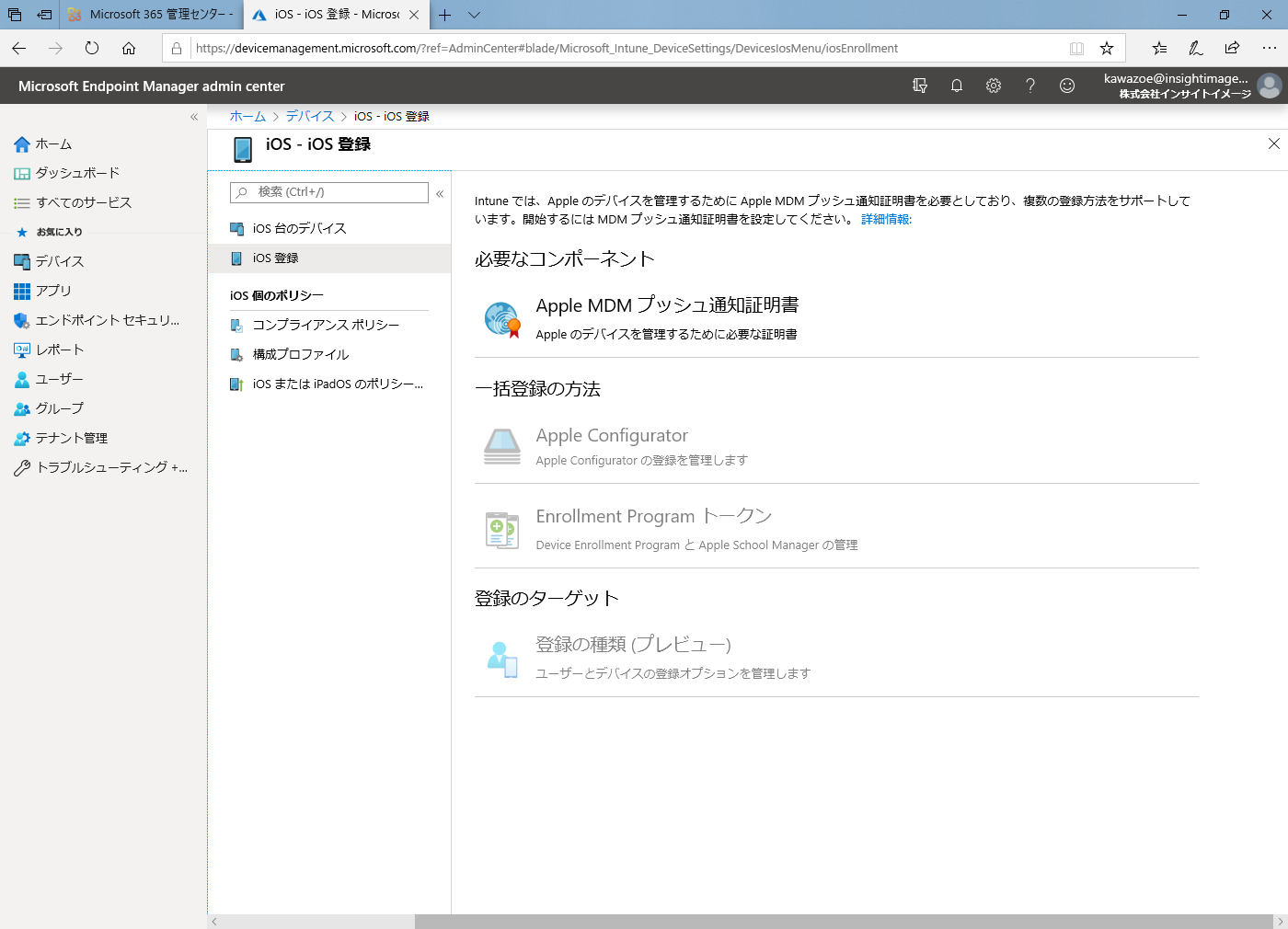Open エンドポイント セキュリティ in sidebar
Image resolution: width=1288 pixels, height=929 pixels.
(x=107, y=320)
